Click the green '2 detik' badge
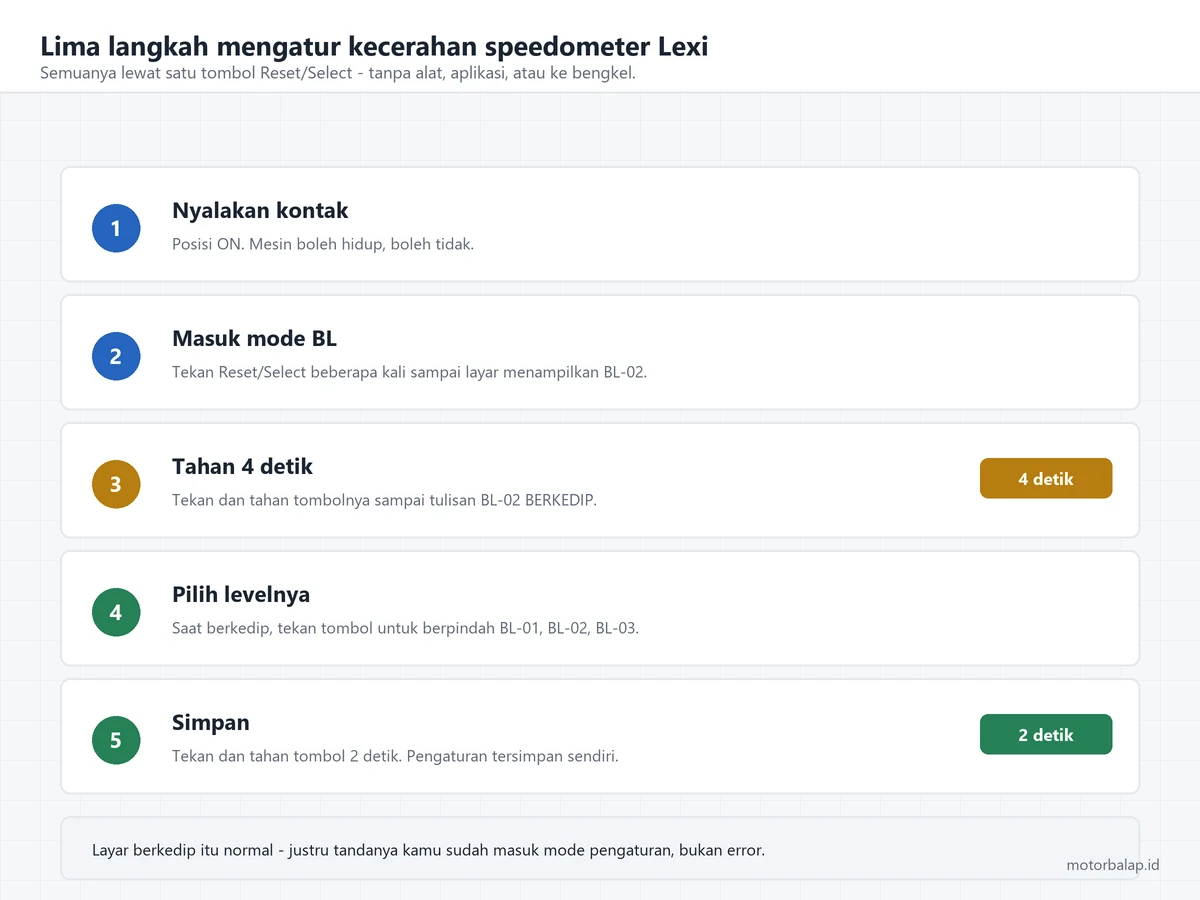The image size is (1200, 900). click(x=1046, y=734)
